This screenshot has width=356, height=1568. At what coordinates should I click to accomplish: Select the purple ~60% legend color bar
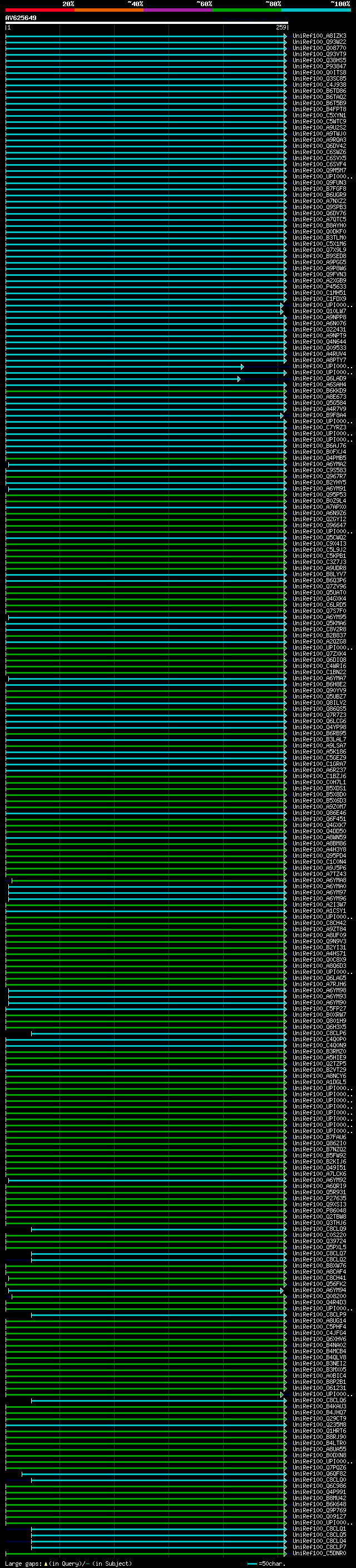[177, 10]
